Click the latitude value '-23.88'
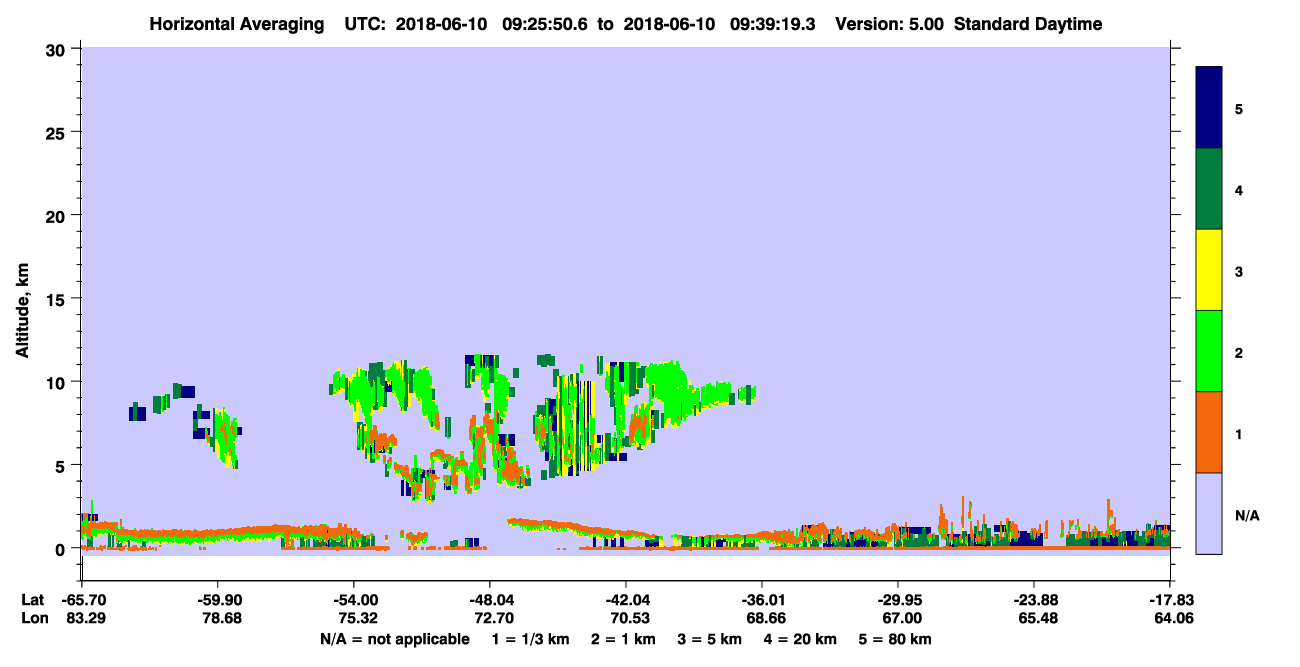 coord(1034,600)
